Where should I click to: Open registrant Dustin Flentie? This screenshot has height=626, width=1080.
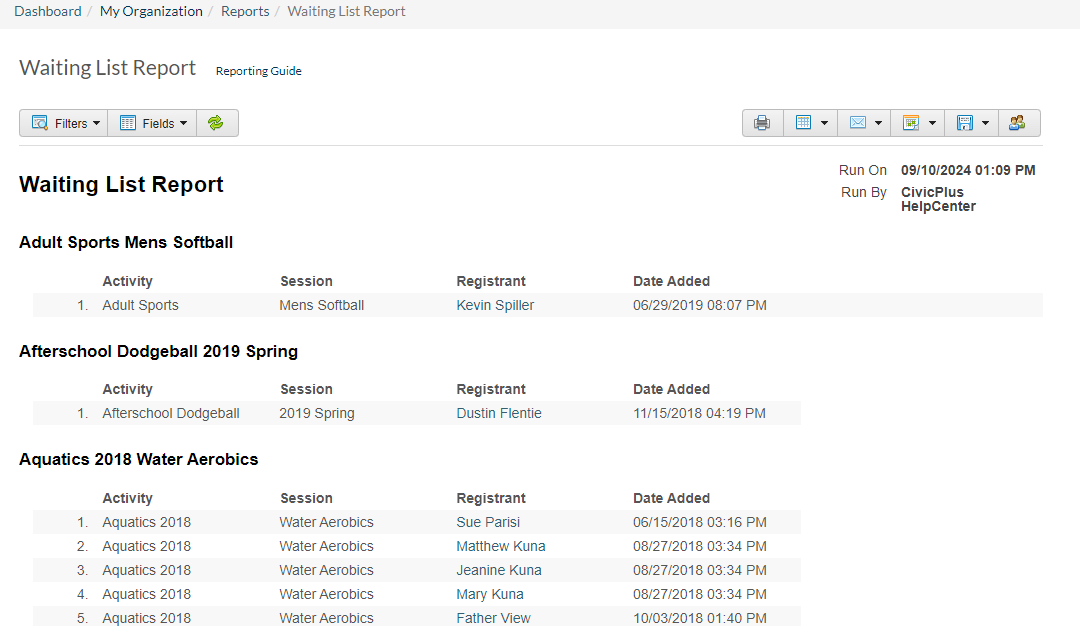click(499, 413)
